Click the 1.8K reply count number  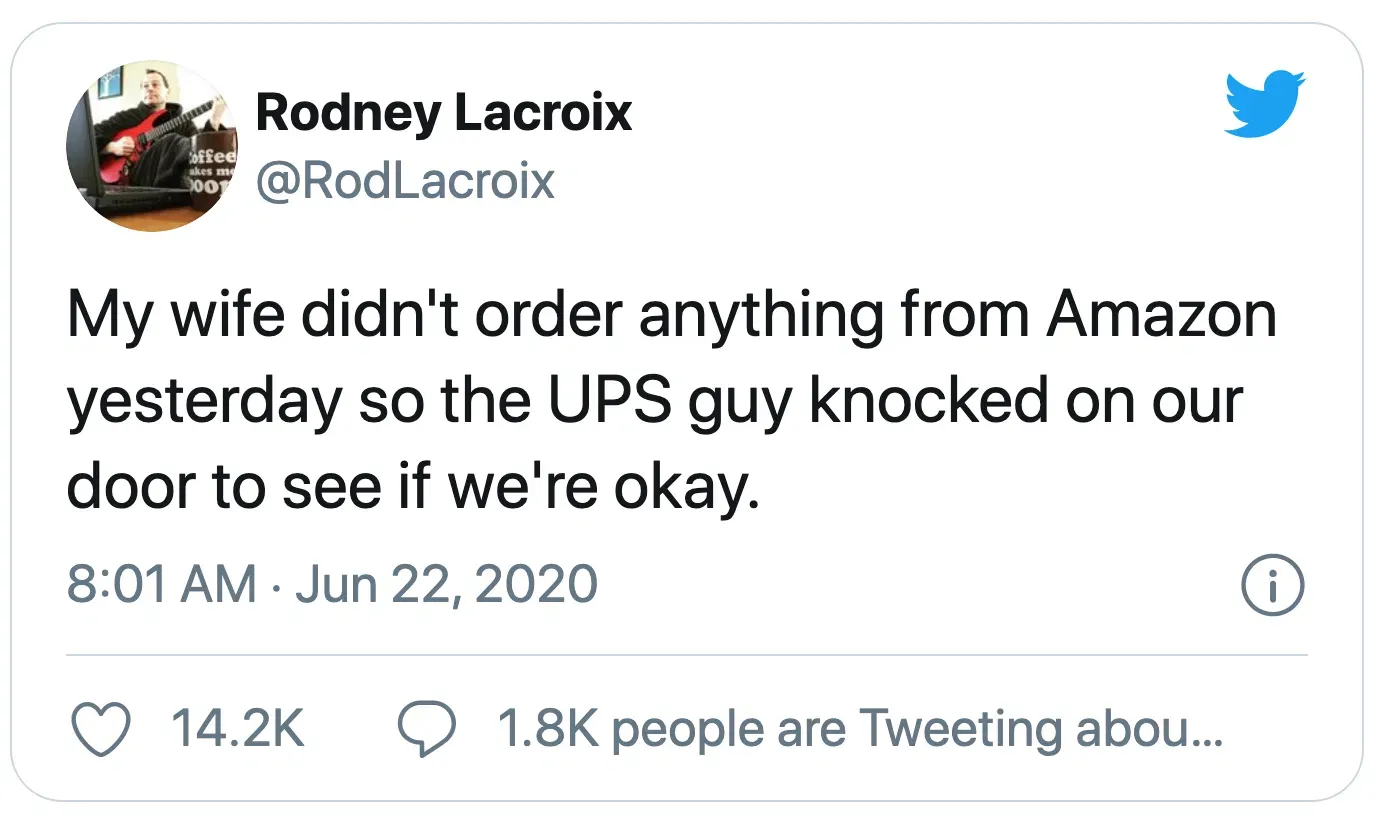pos(546,729)
